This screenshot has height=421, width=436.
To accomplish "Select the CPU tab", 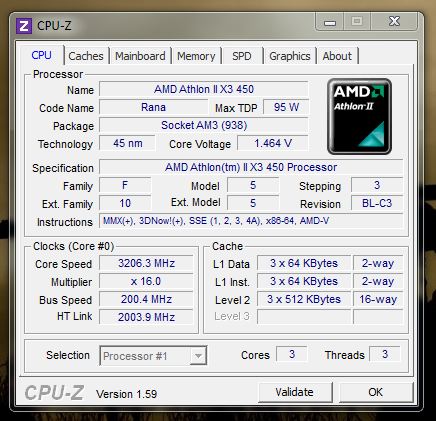I will 41,55.
